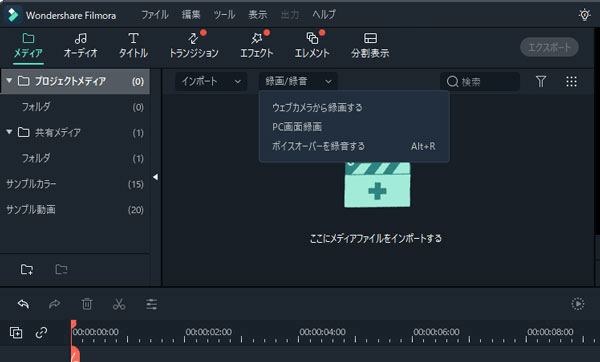Open the ヘルプ menu
This screenshot has height=362, width=600.
point(324,15)
